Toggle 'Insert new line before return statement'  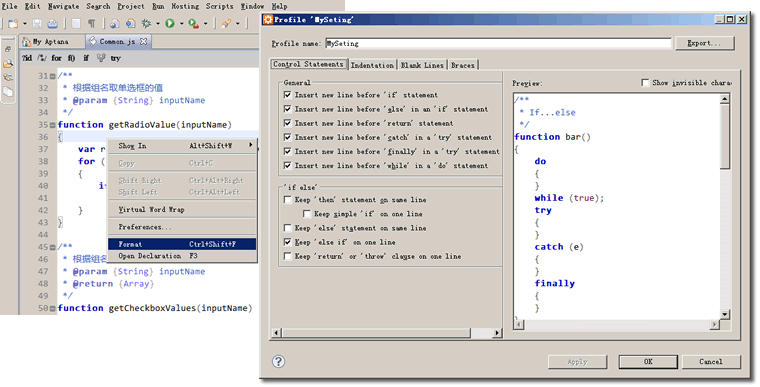(287, 123)
